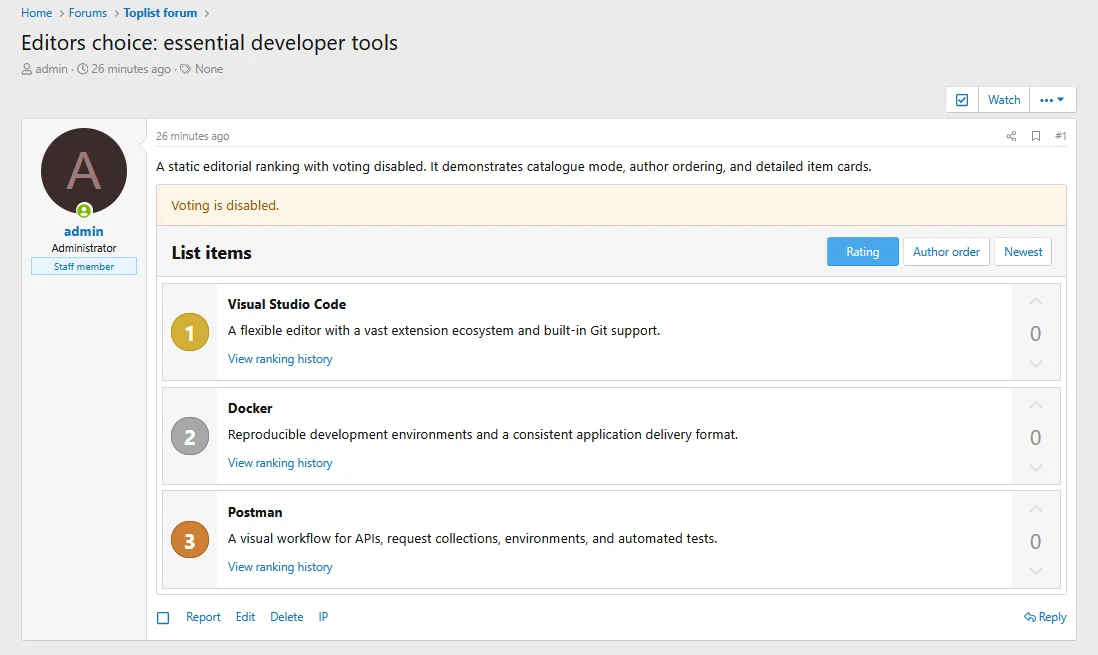1098x655 pixels.
Task: Click the silver rank 2 badge
Action: (190, 436)
